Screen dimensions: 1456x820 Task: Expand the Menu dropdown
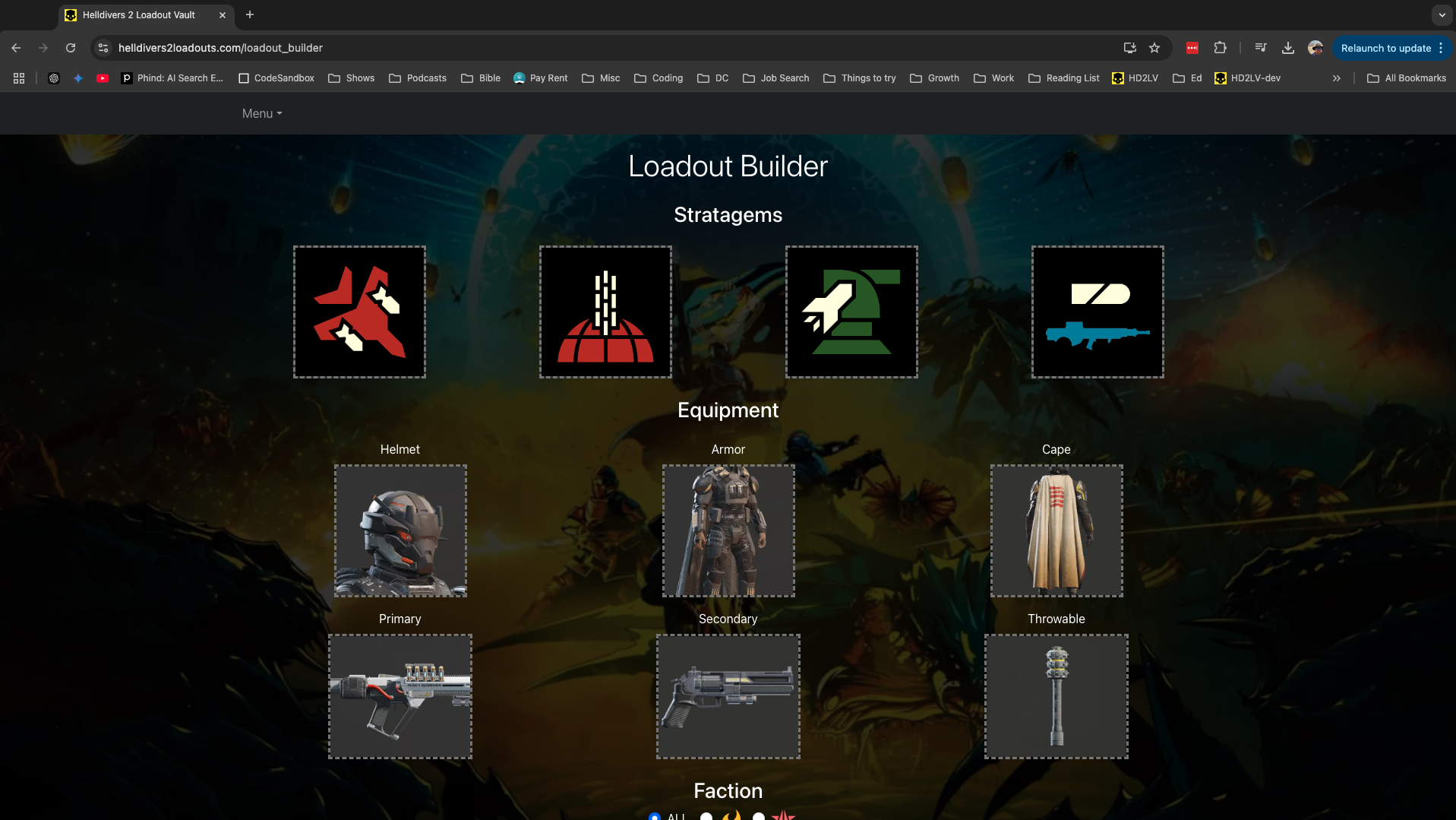pos(262,113)
